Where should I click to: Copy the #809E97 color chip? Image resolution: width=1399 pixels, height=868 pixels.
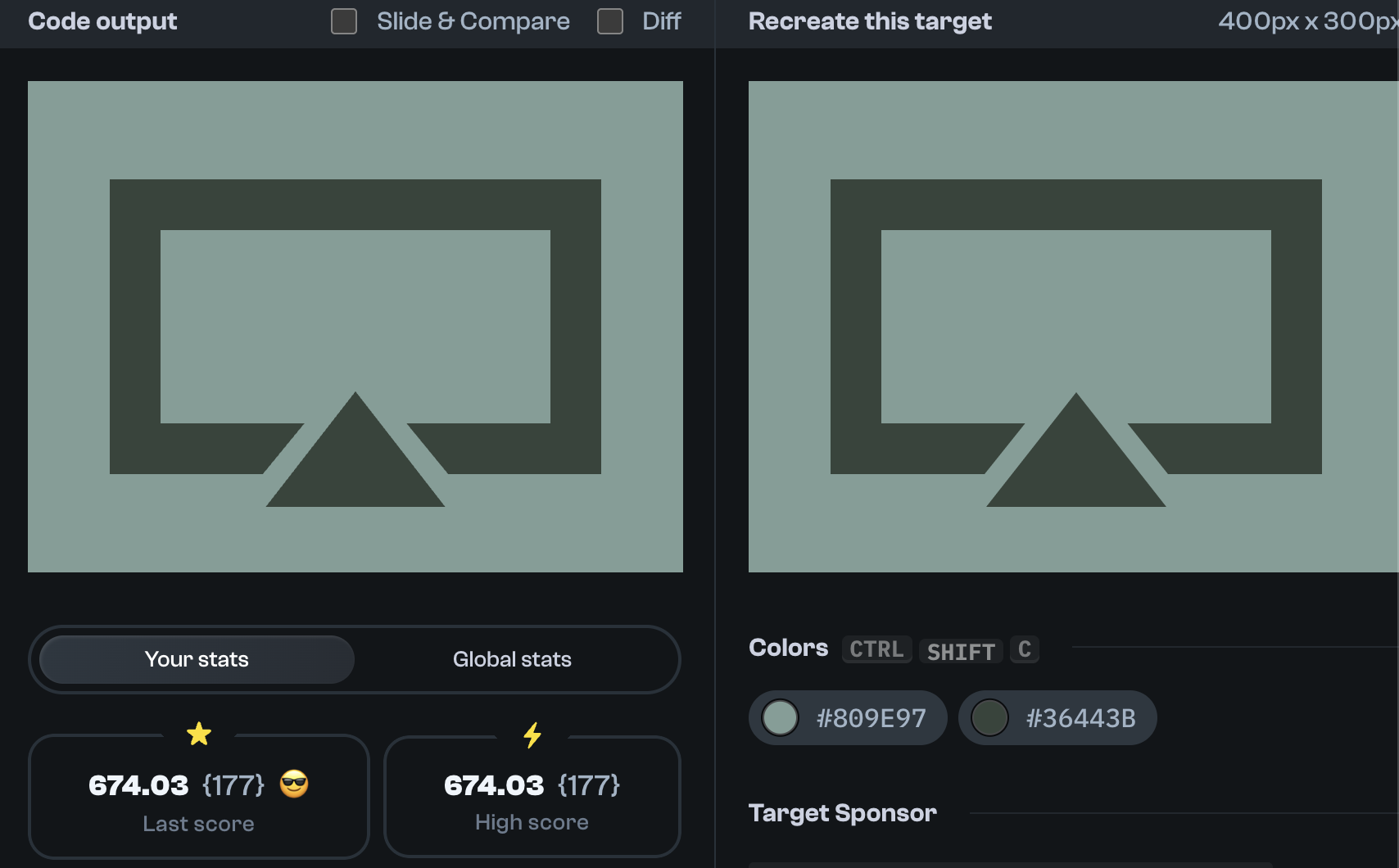point(848,718)
